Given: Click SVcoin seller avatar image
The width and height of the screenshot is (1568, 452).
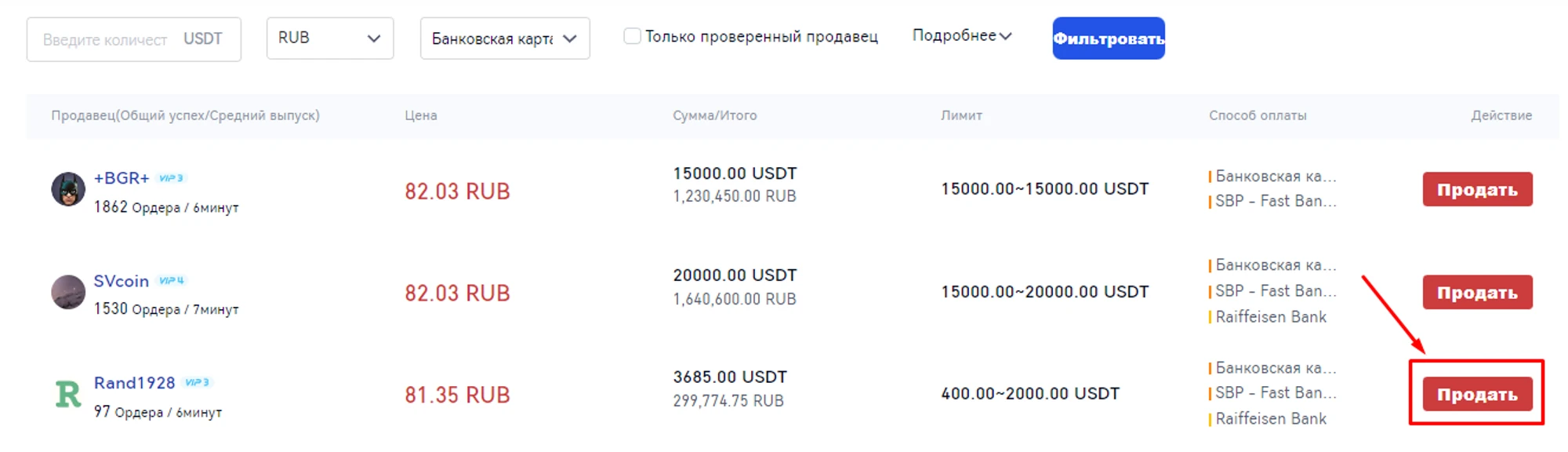Looking at the screenshot, I should tap(68, 292).
